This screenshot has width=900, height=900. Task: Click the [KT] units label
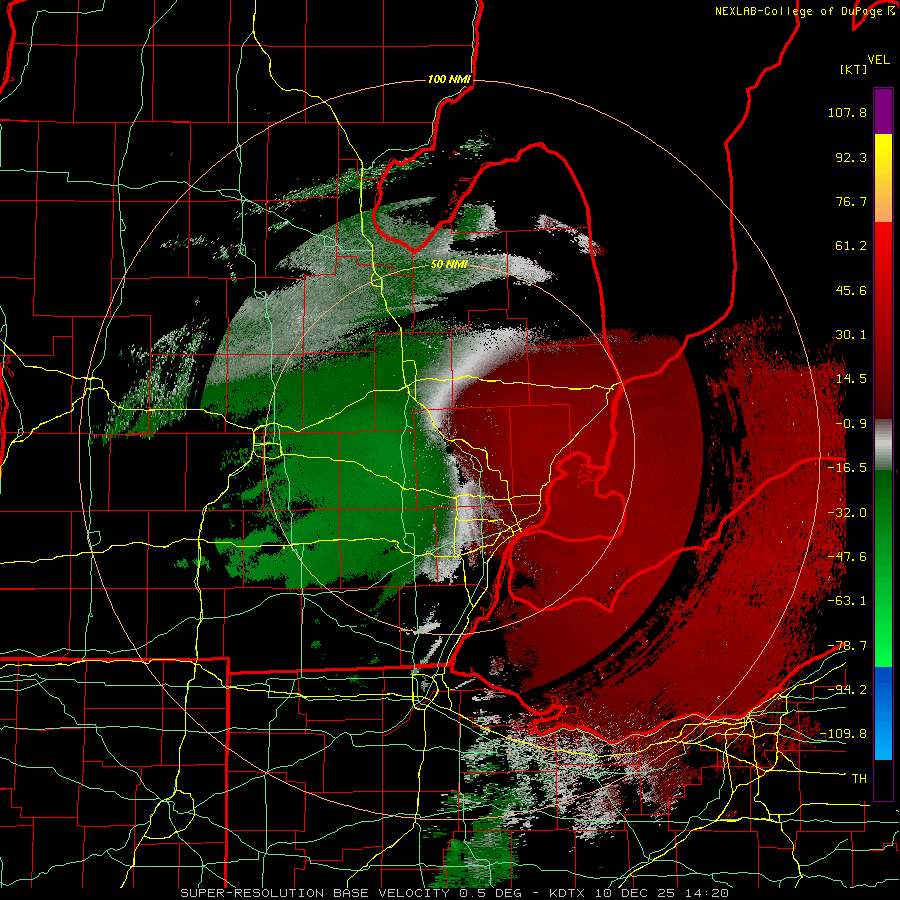[854, 69]
